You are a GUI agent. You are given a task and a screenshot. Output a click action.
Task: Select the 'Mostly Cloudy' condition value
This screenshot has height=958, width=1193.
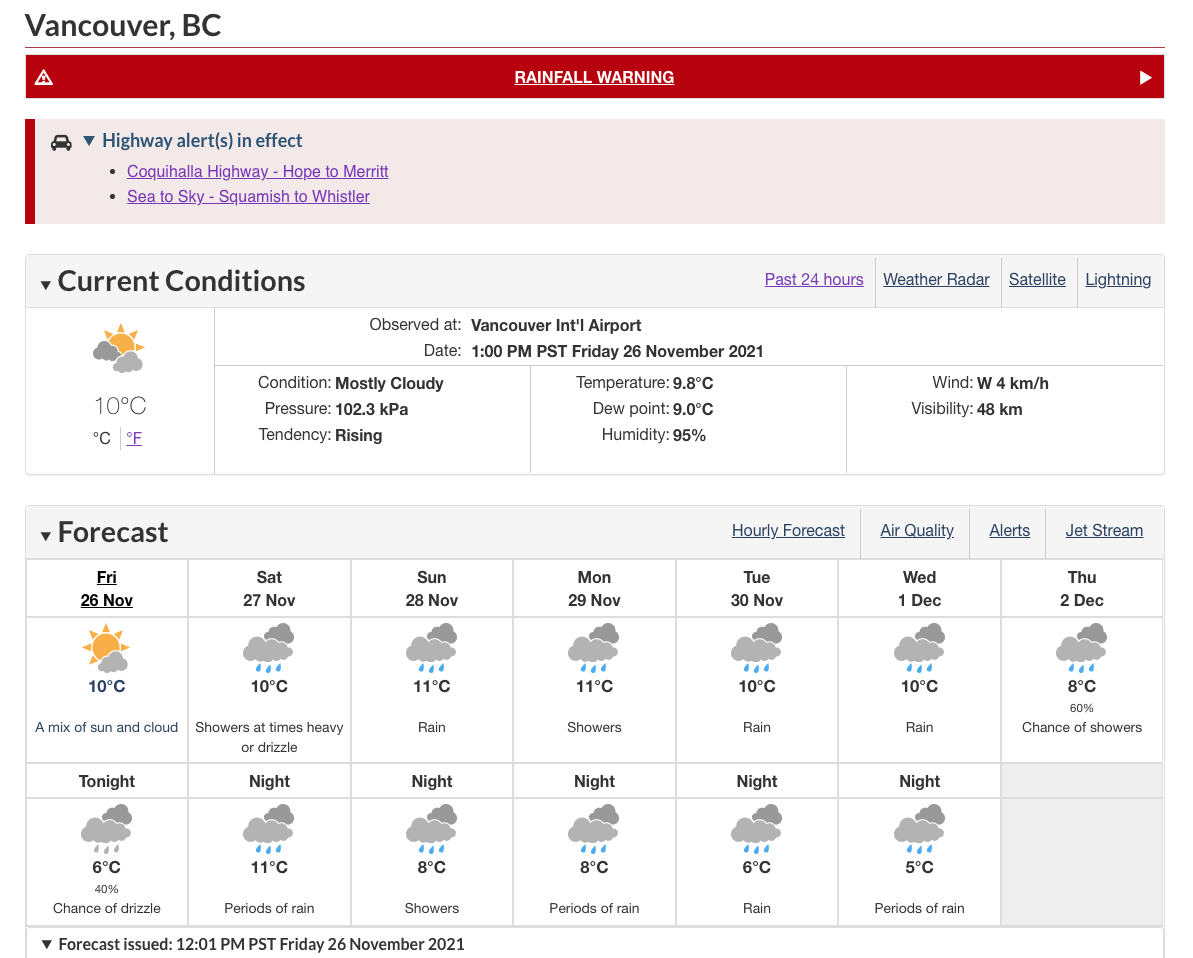coord(389,384)
